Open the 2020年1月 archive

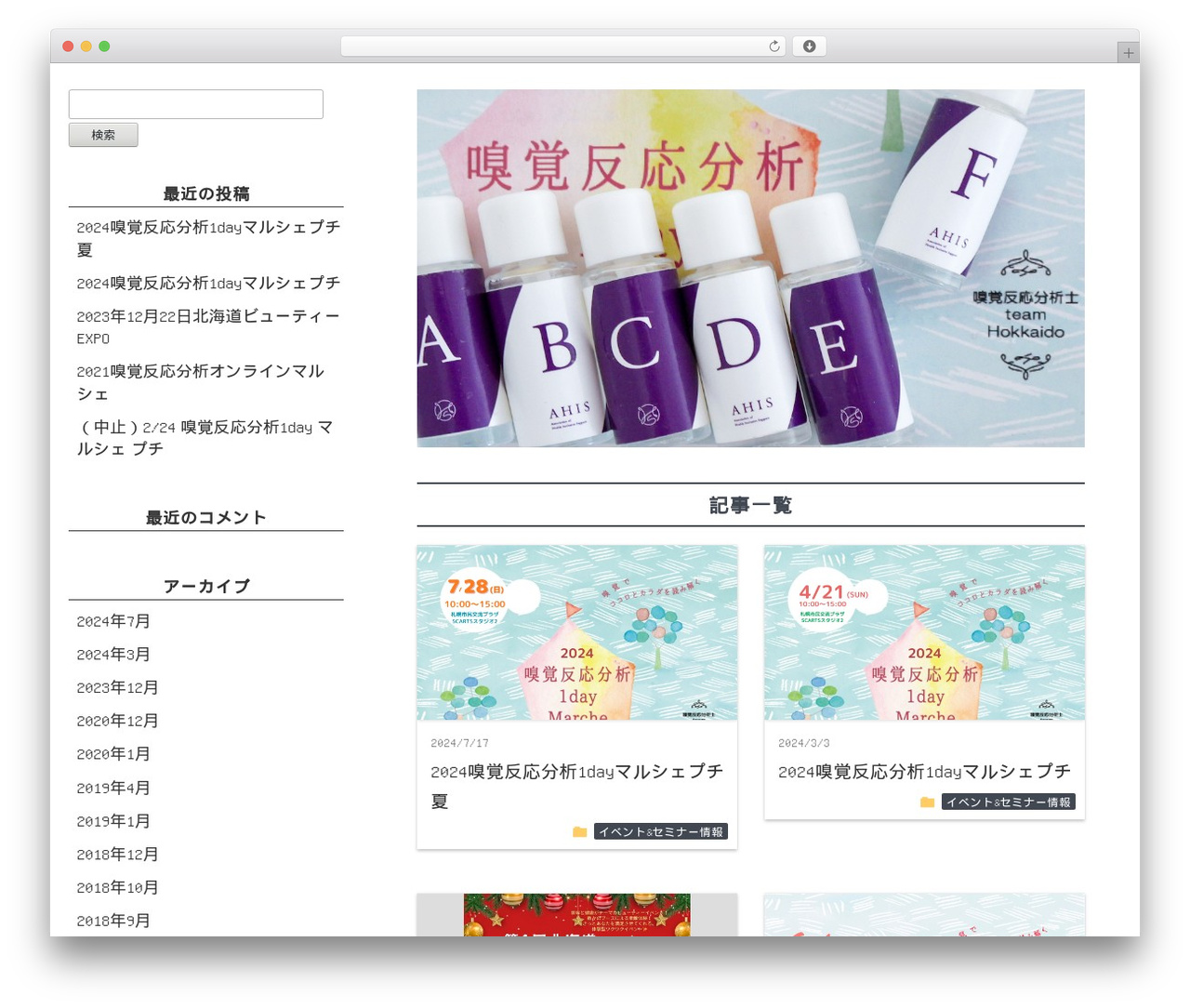click(113, 754)
